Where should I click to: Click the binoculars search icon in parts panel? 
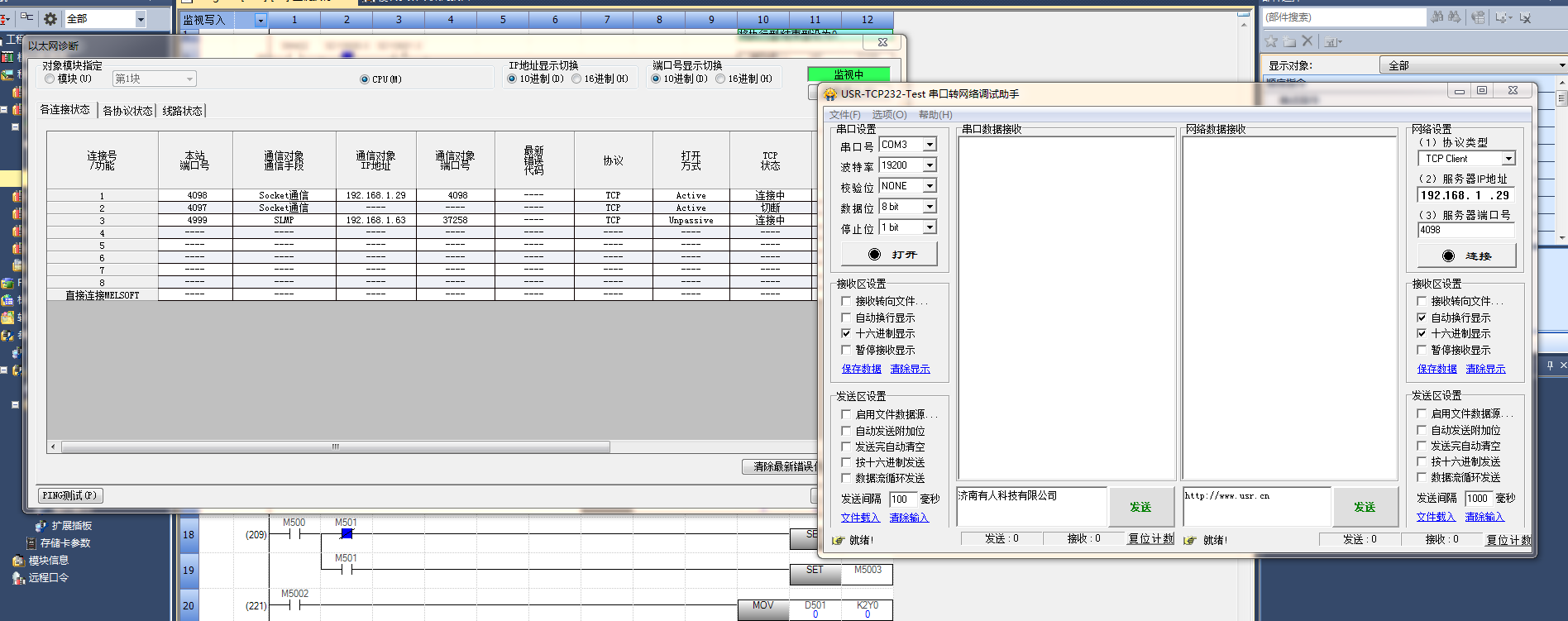(1438, 17)
